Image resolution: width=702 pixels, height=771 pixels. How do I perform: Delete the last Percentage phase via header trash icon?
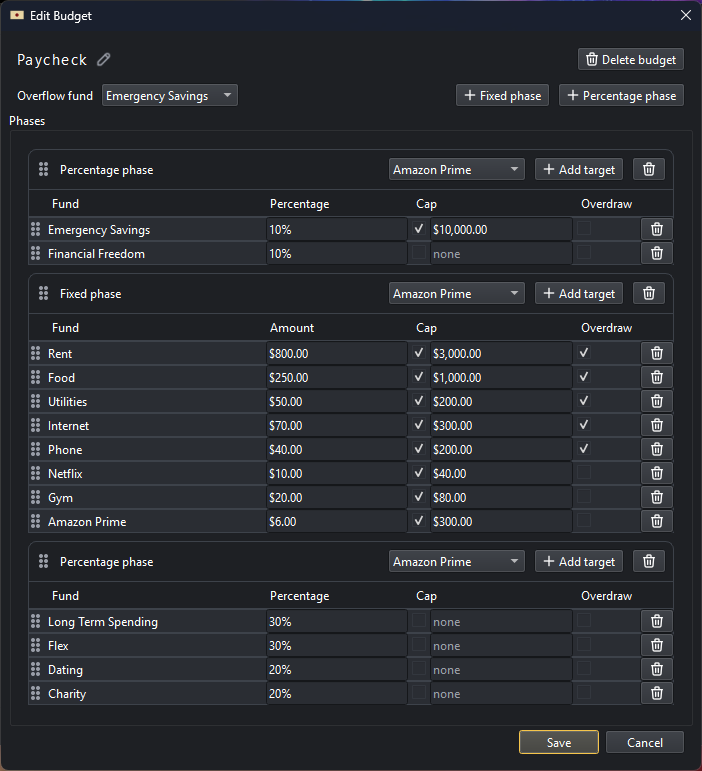pyautogui.click(x=648, y=562)
